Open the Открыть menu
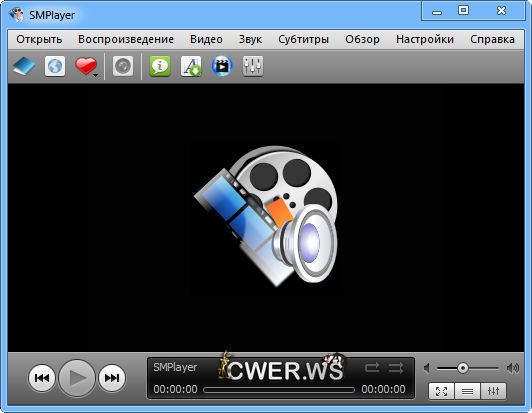The width and height of the screenshot is (532, 413). point(39,39)
